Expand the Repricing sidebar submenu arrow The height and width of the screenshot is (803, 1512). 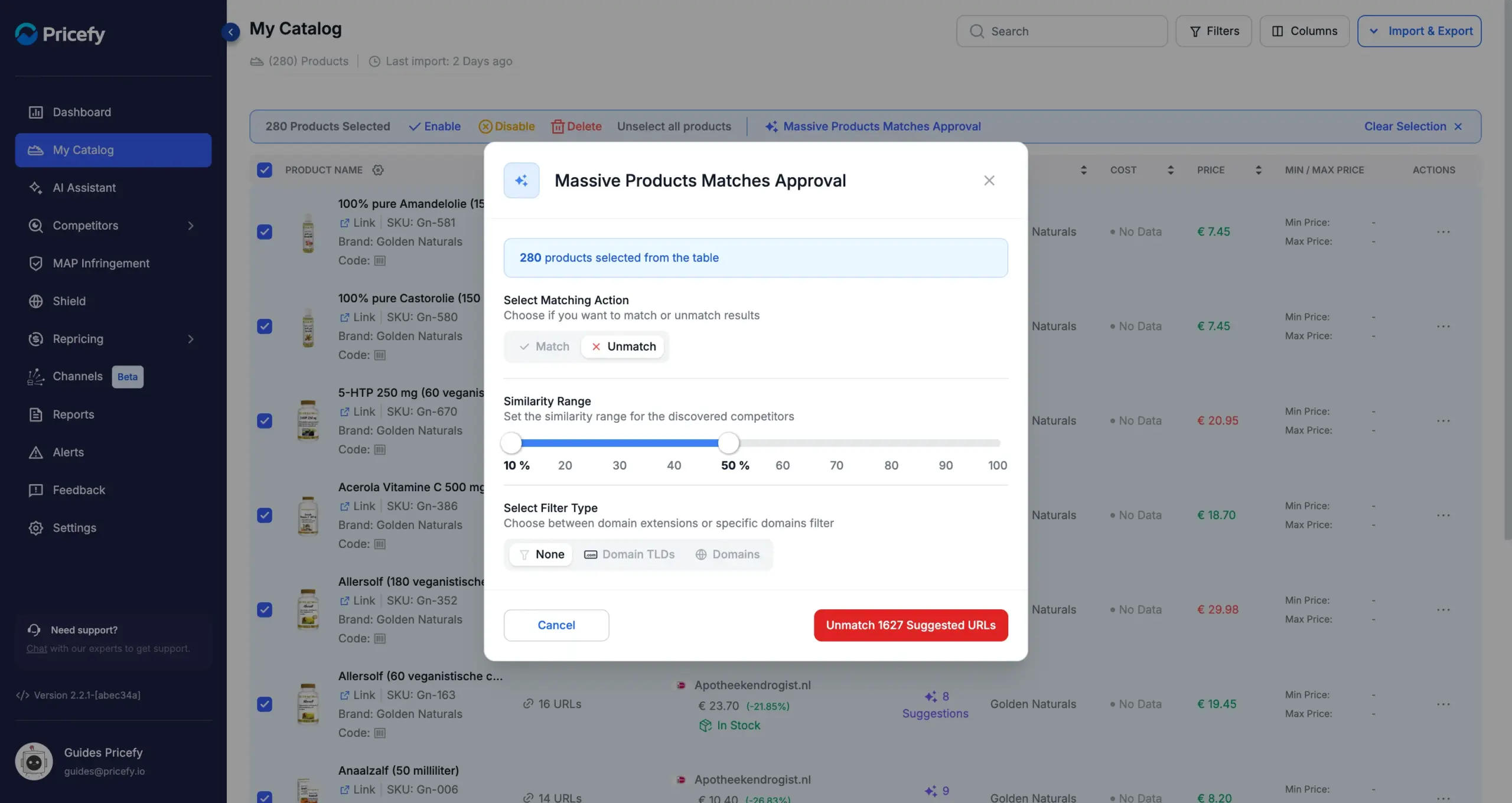coord(191,339)
